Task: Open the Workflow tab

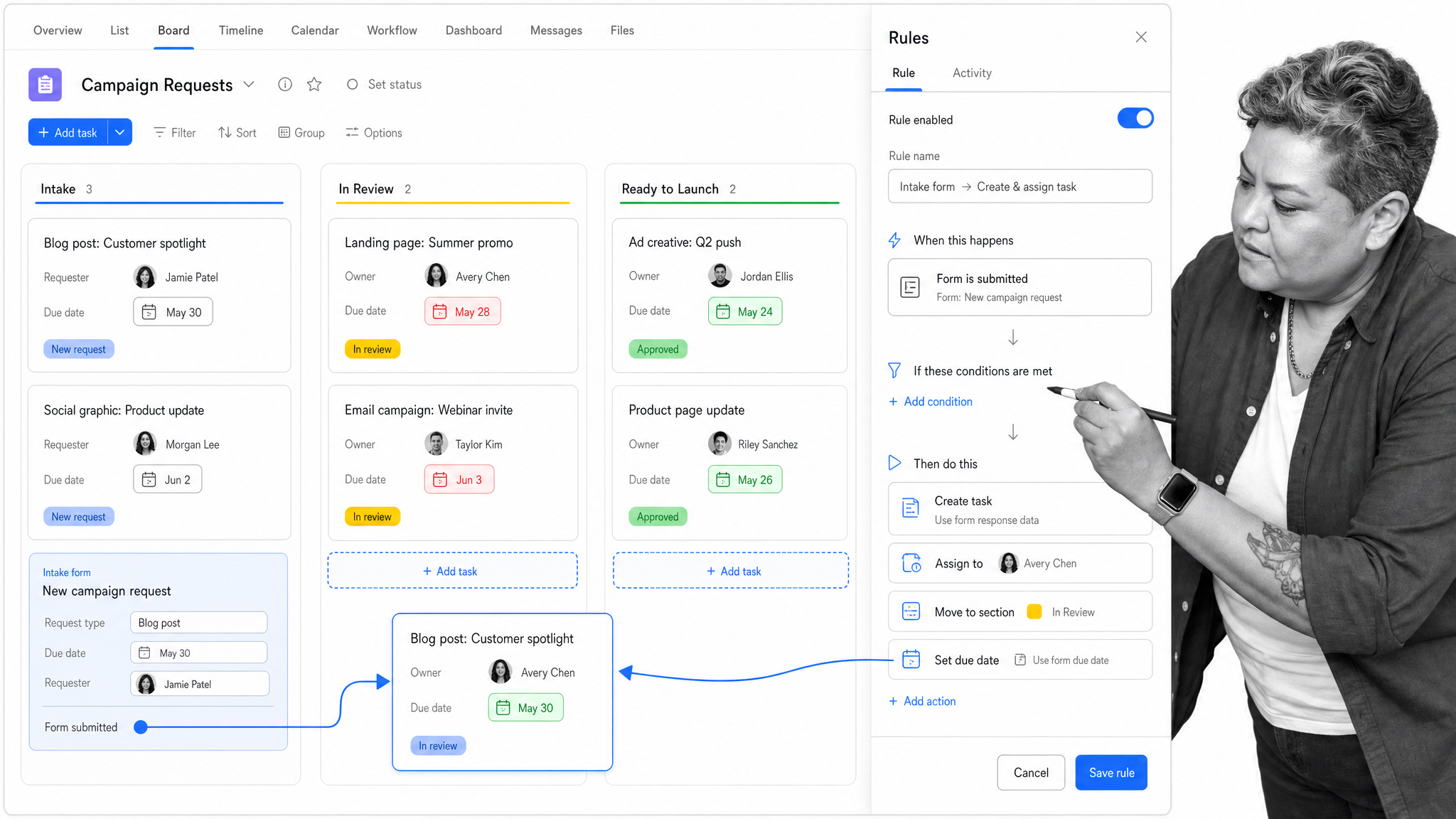Action: point(392,30)
